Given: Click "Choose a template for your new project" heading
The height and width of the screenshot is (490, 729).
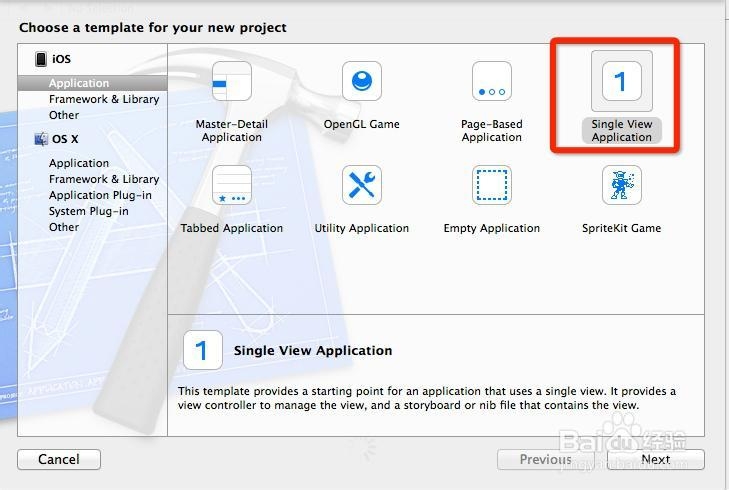Looking at the screenshot, I should point(153,27).
